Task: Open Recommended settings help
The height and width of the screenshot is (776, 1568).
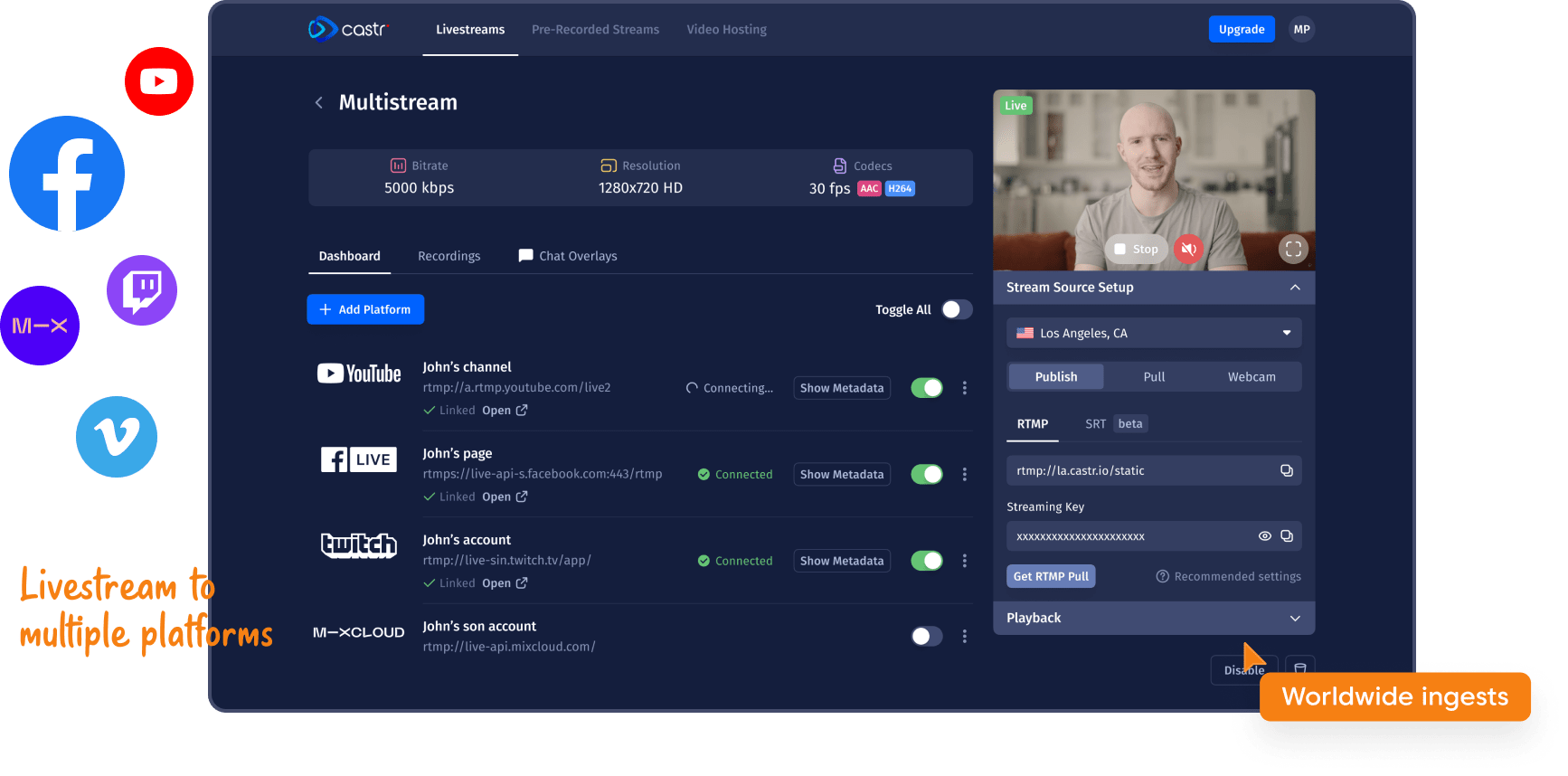Action: pos(1229,577)
